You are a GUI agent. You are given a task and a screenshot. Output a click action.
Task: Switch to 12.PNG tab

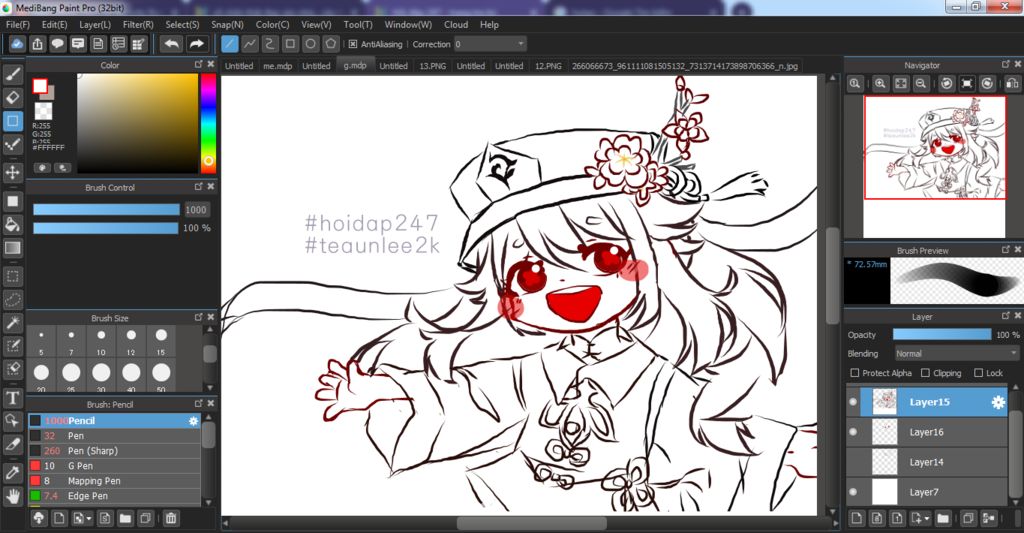(x=548, y=65)
